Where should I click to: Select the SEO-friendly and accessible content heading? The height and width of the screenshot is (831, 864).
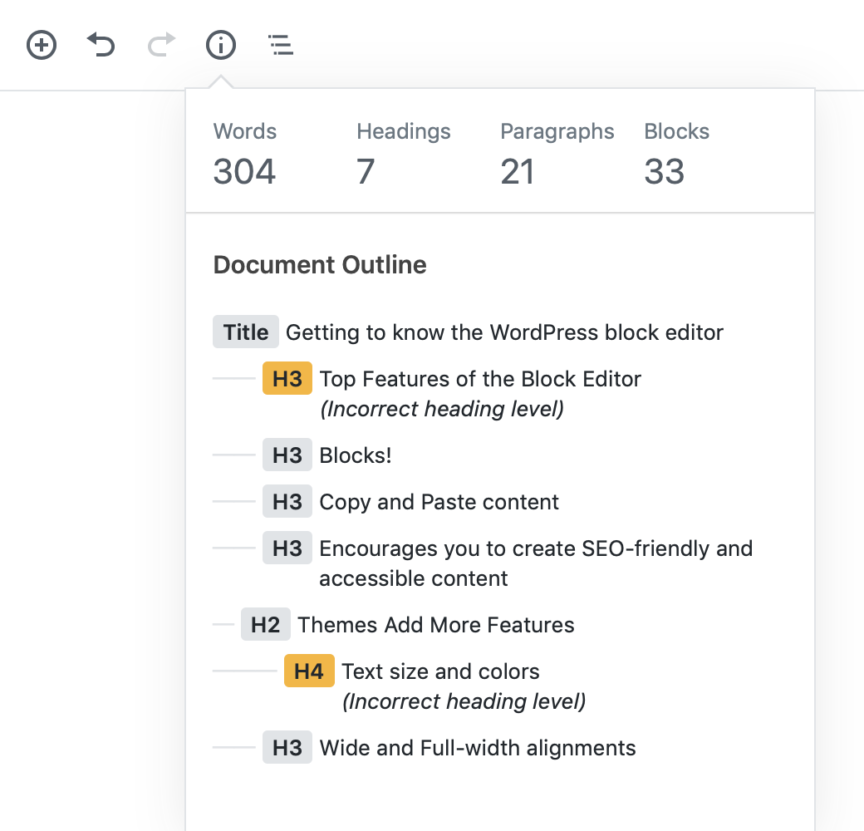coord(536,563)
